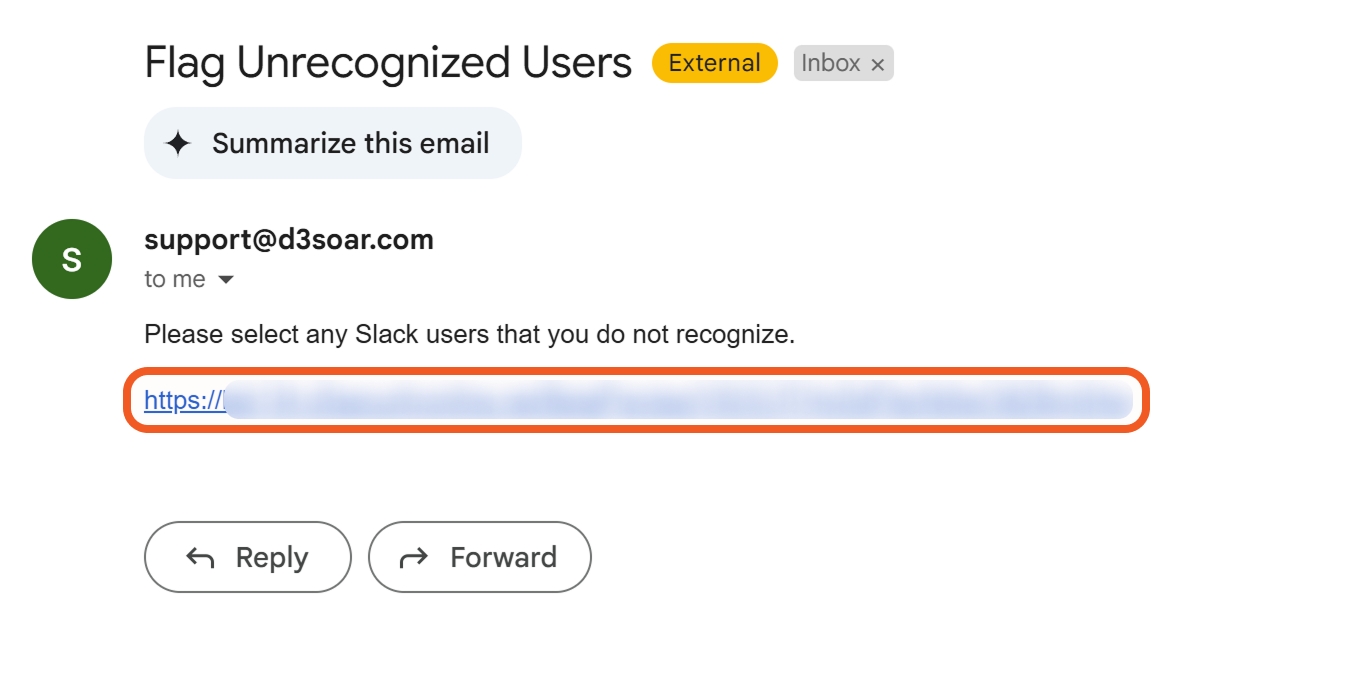
Task: Click the "Flag Unrecognized Users" subject heading
Action: click(x=388, y=63)
